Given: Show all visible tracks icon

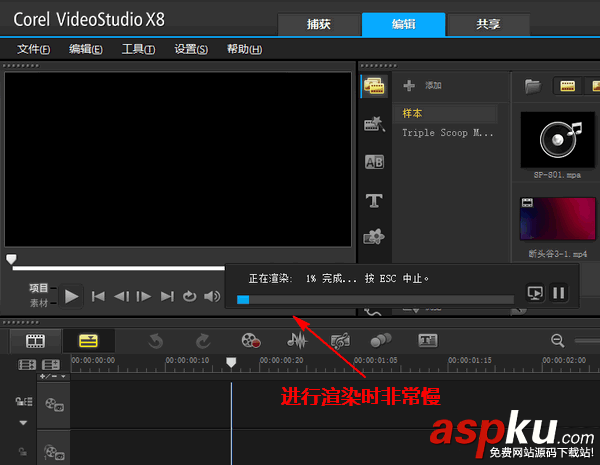Looking at the screenshot, I should coord(27,364).
